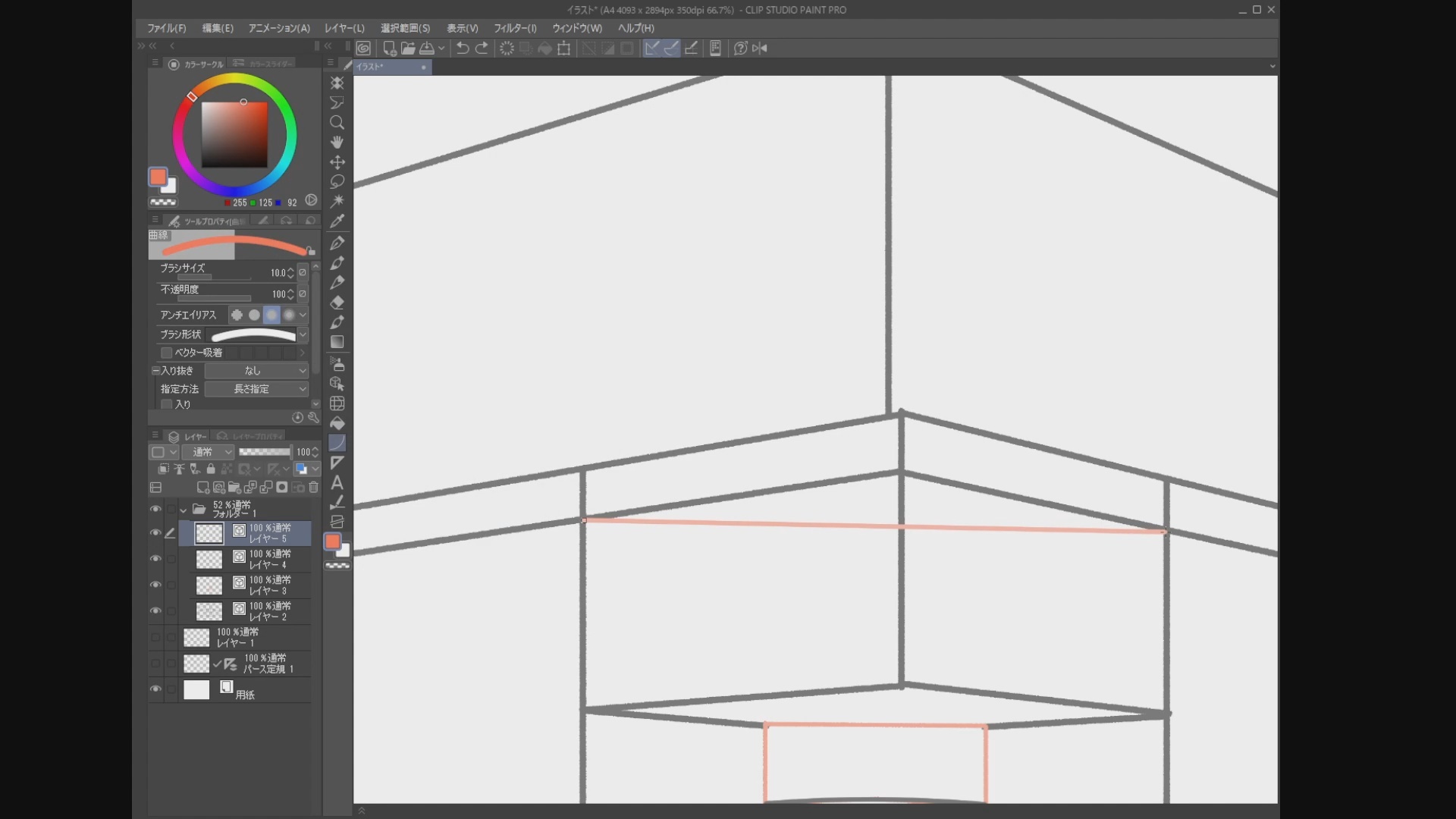Select the Fill bucket tool
Screen dimensions: 1456x819
(337, 423)
